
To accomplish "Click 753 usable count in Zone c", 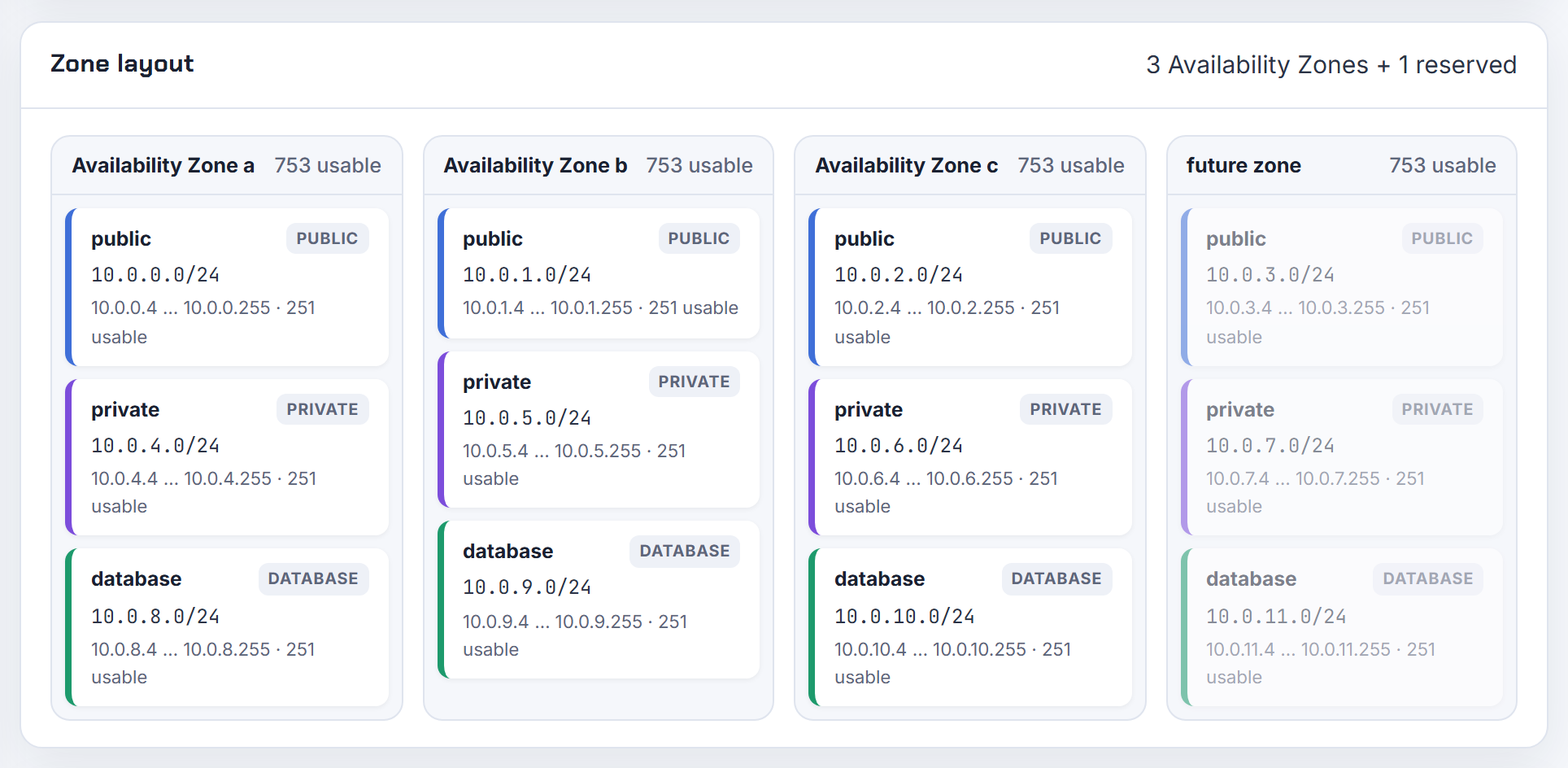I will [1071, 165].
